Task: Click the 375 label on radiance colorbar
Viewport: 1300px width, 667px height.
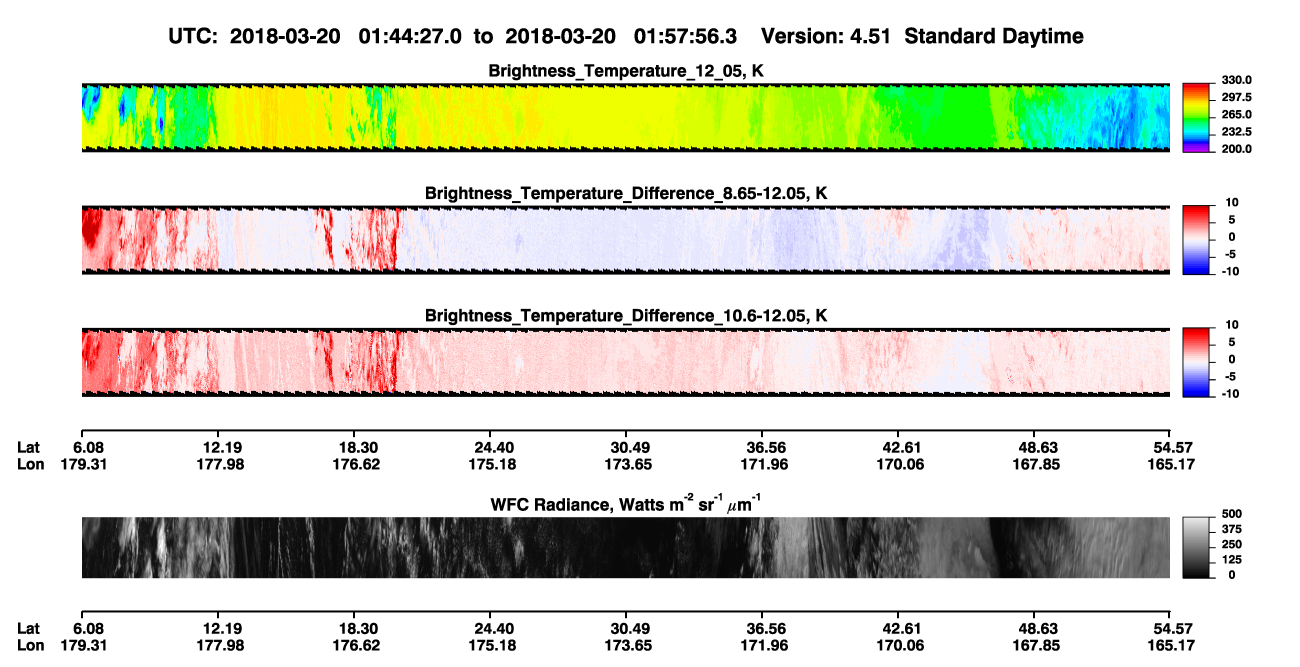Action: point(1231,529)
